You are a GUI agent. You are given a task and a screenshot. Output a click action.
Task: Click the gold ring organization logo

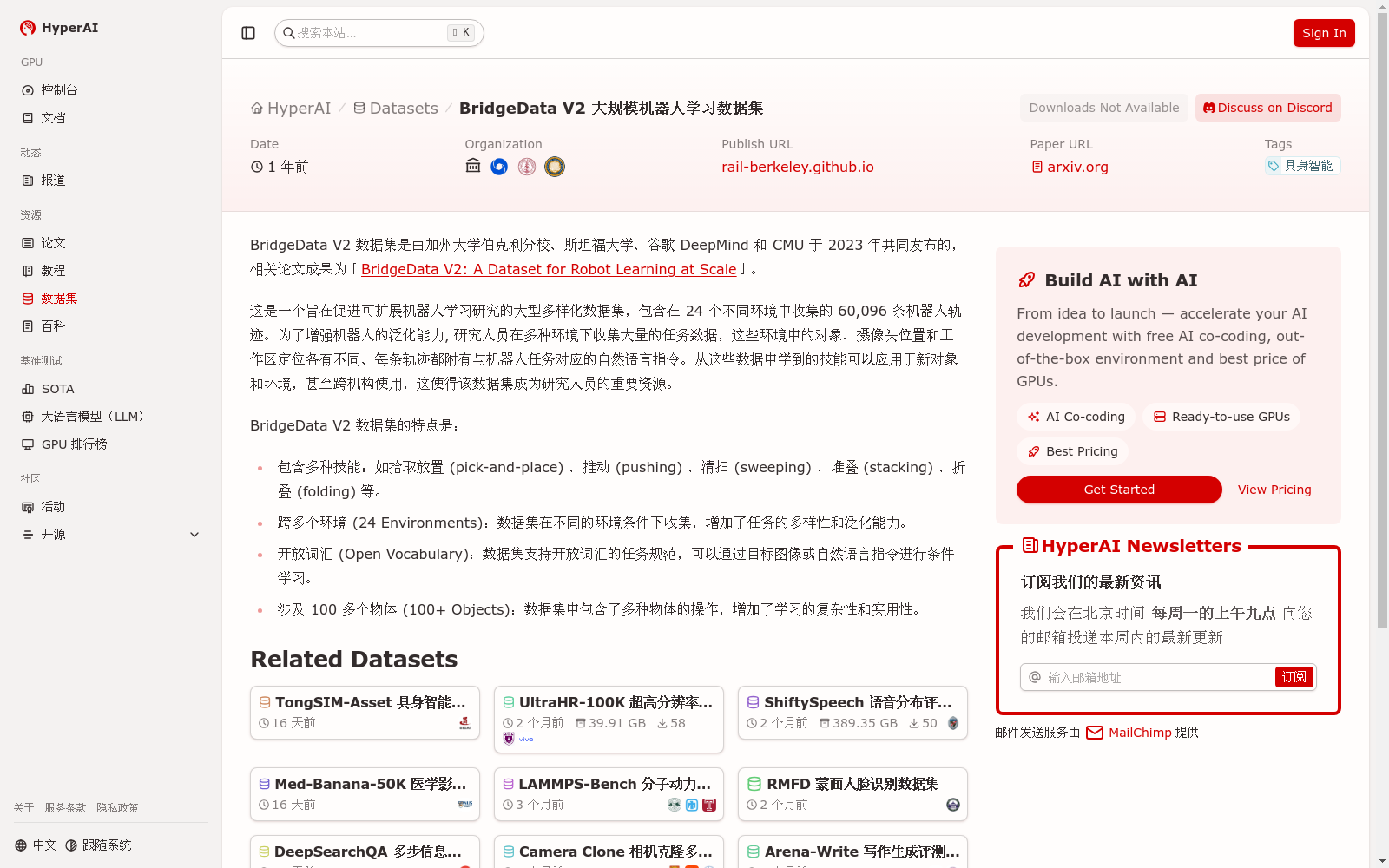[555, 167]
